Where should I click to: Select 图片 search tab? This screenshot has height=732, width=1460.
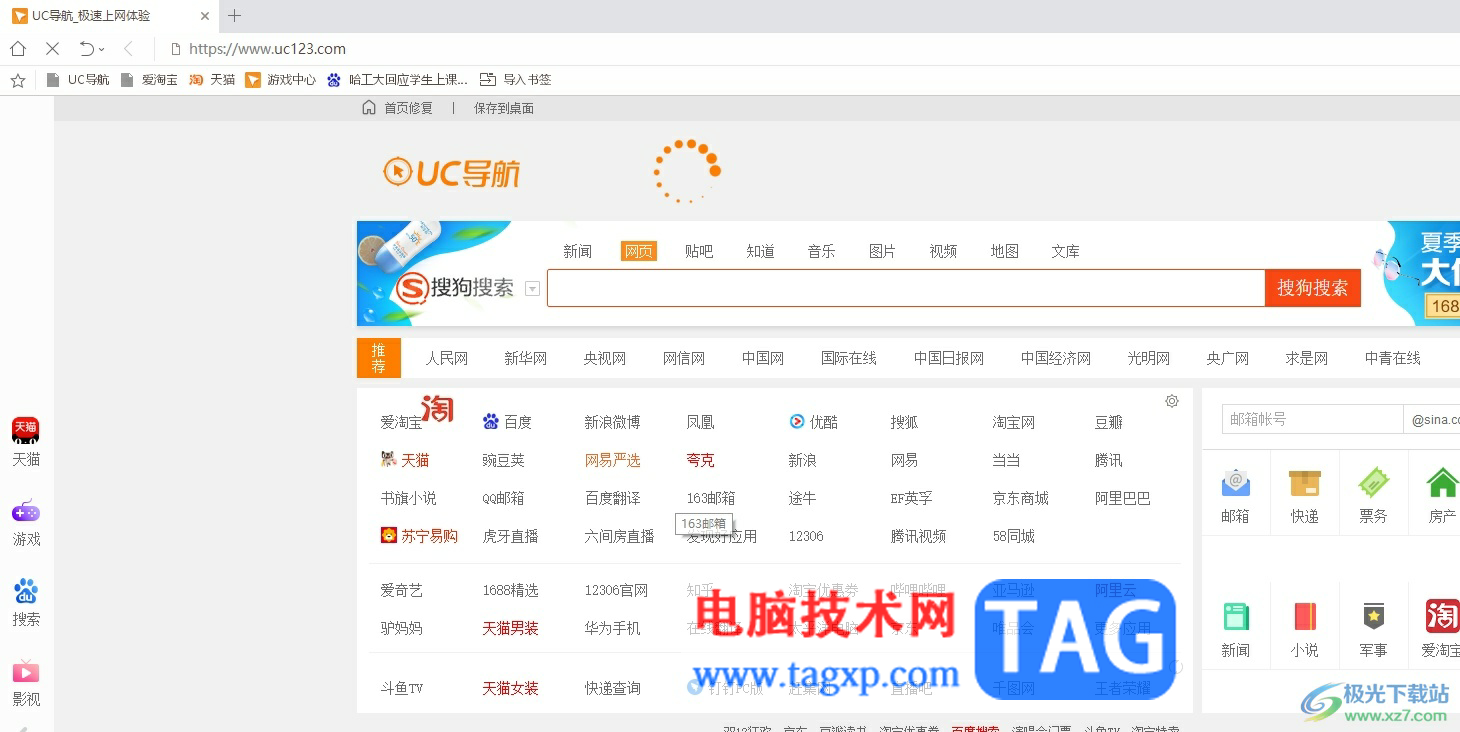882,251
